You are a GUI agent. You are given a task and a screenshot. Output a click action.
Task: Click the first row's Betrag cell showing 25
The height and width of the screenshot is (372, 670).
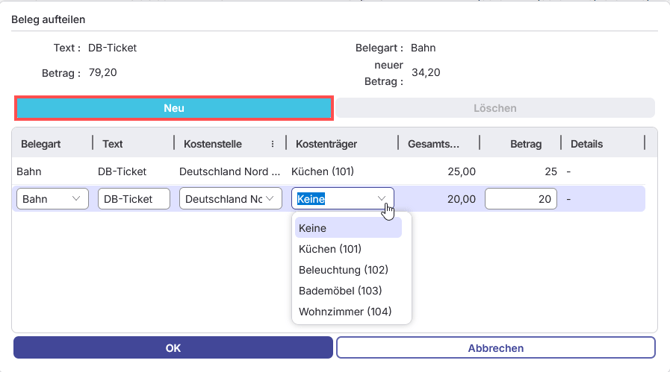click(551, 172)
